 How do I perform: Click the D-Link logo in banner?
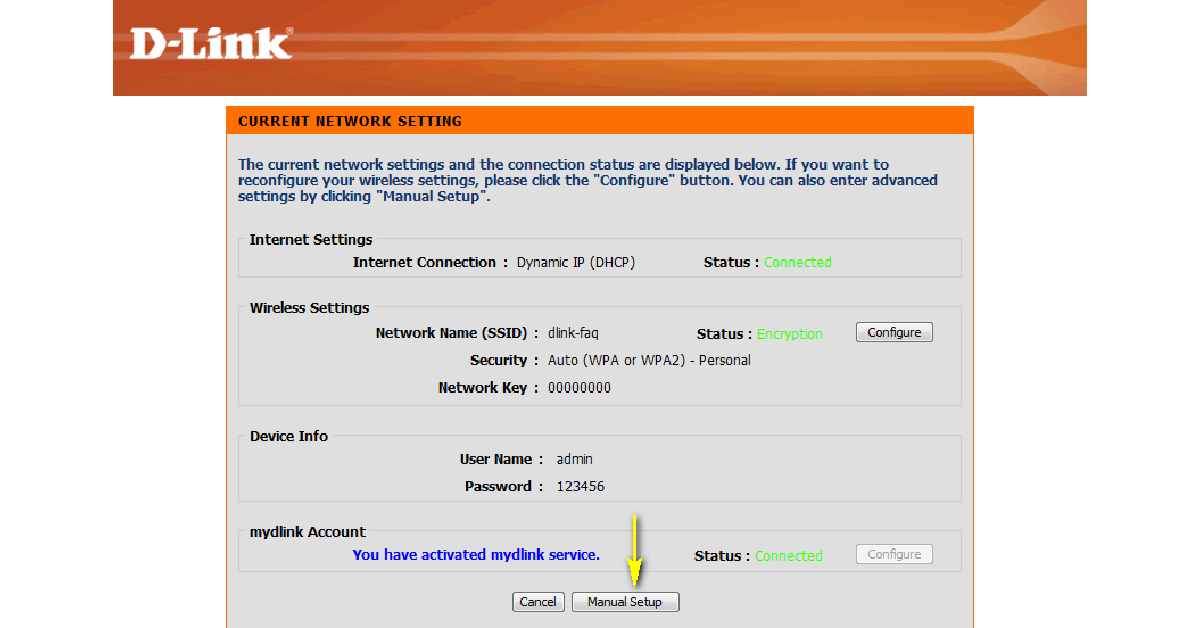click(211, 45)
